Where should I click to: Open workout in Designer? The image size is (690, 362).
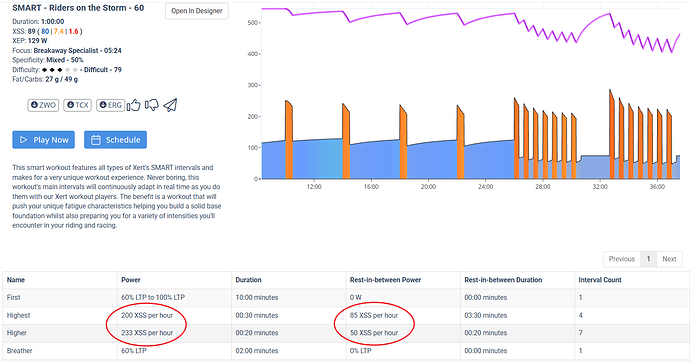[197, 11]
